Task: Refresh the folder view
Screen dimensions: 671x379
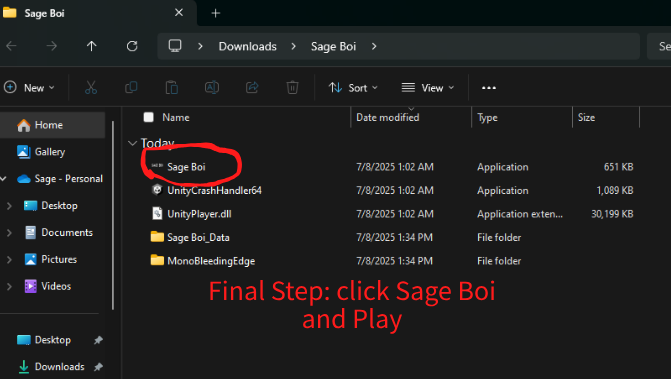Action: click(x=132, y=46)
